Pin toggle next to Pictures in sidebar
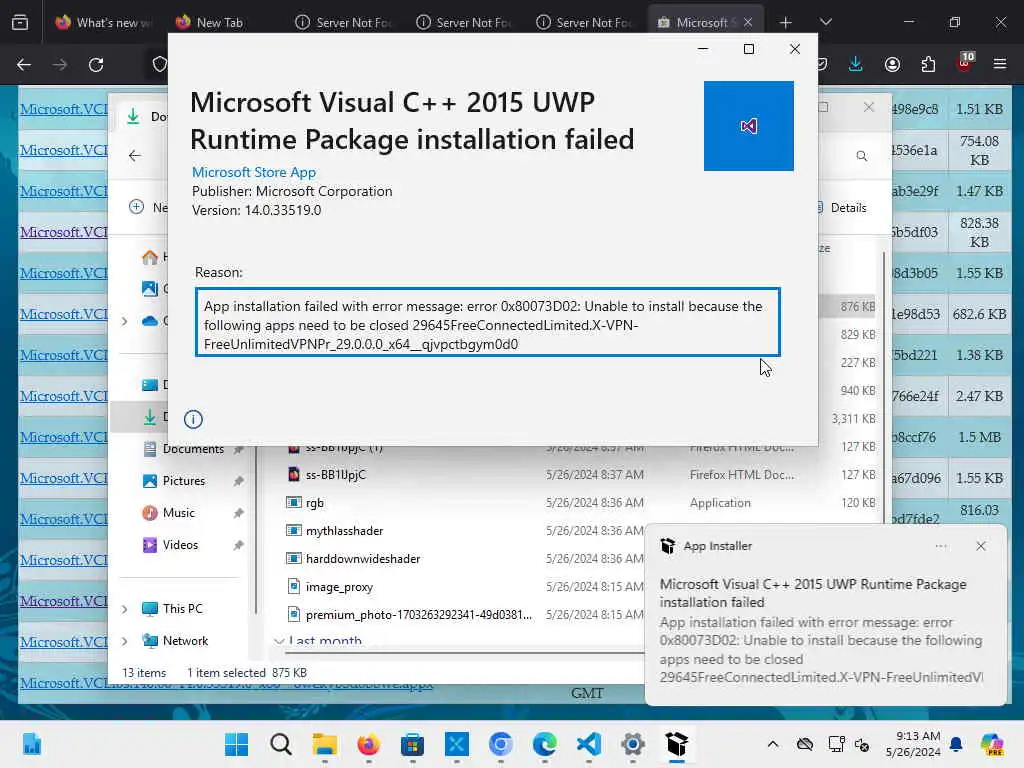Image resolution: width=1024 pixels, height=768 pixels. point(238,481)
